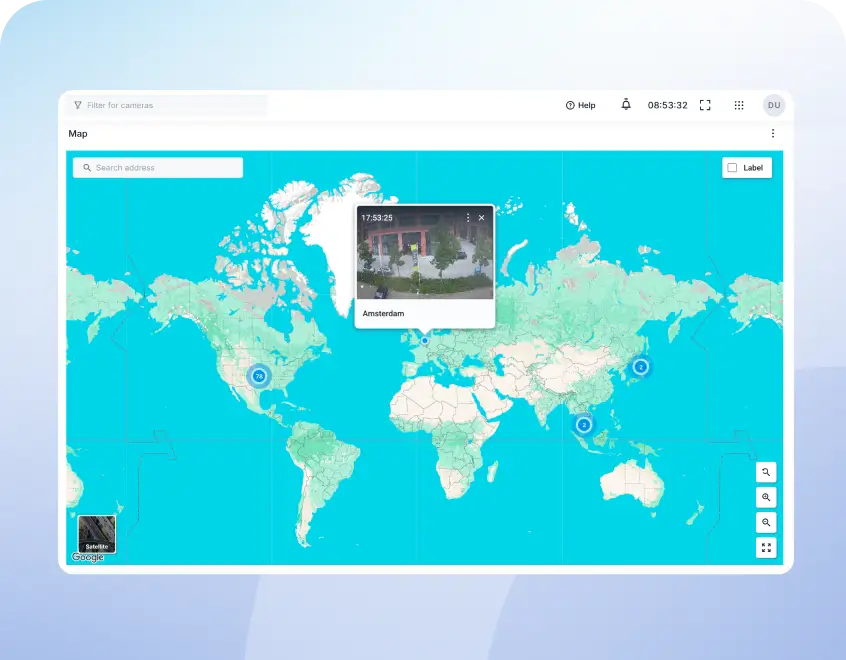The image size is (846, 660).
Task: Click the Search address field
Action: click(158, 168)
